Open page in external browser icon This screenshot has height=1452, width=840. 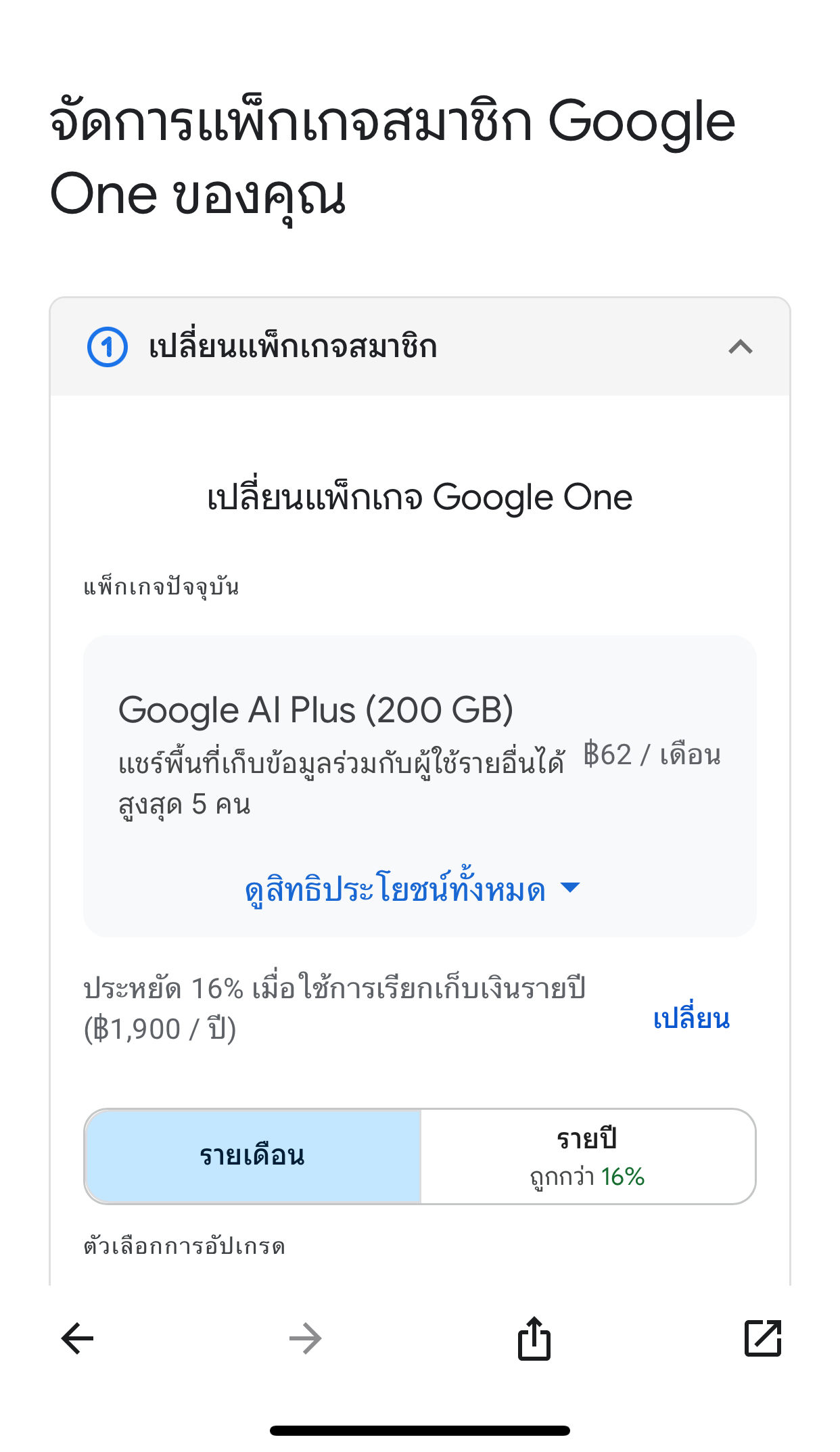coord(763,1338)
